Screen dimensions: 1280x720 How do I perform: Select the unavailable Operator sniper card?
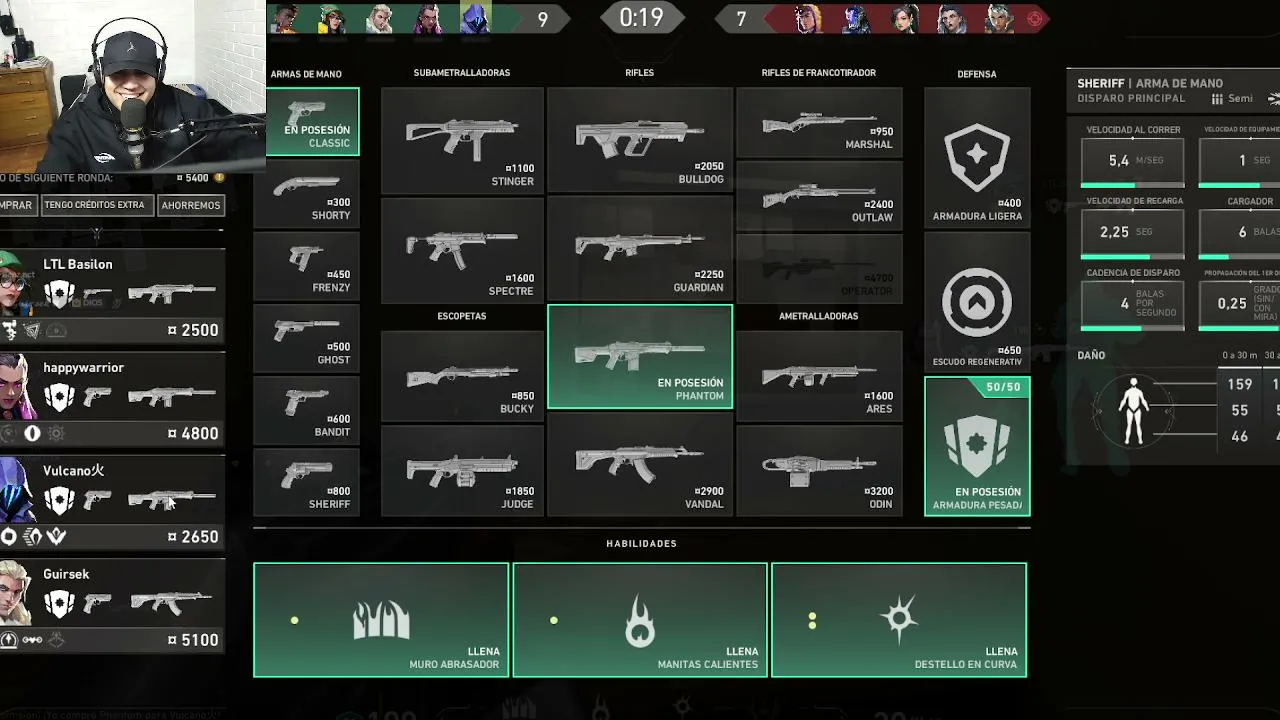(819, 268)
